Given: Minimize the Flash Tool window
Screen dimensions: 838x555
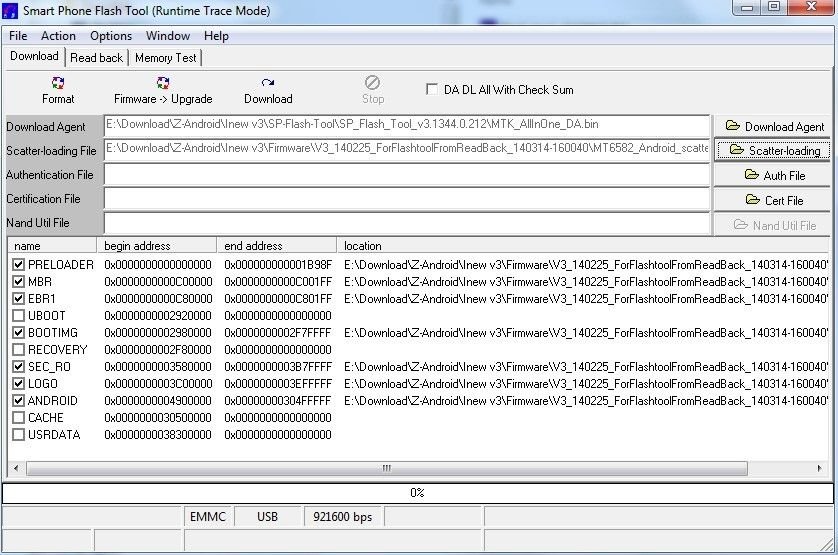Looking at the screenshot, I should [x=747, y=7].
